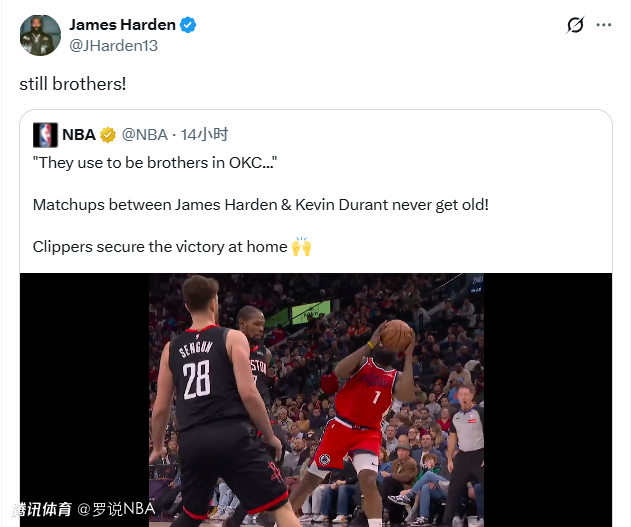
Task: Click the blue verified badge beside James Harden
Action: [x=188, y=25]
